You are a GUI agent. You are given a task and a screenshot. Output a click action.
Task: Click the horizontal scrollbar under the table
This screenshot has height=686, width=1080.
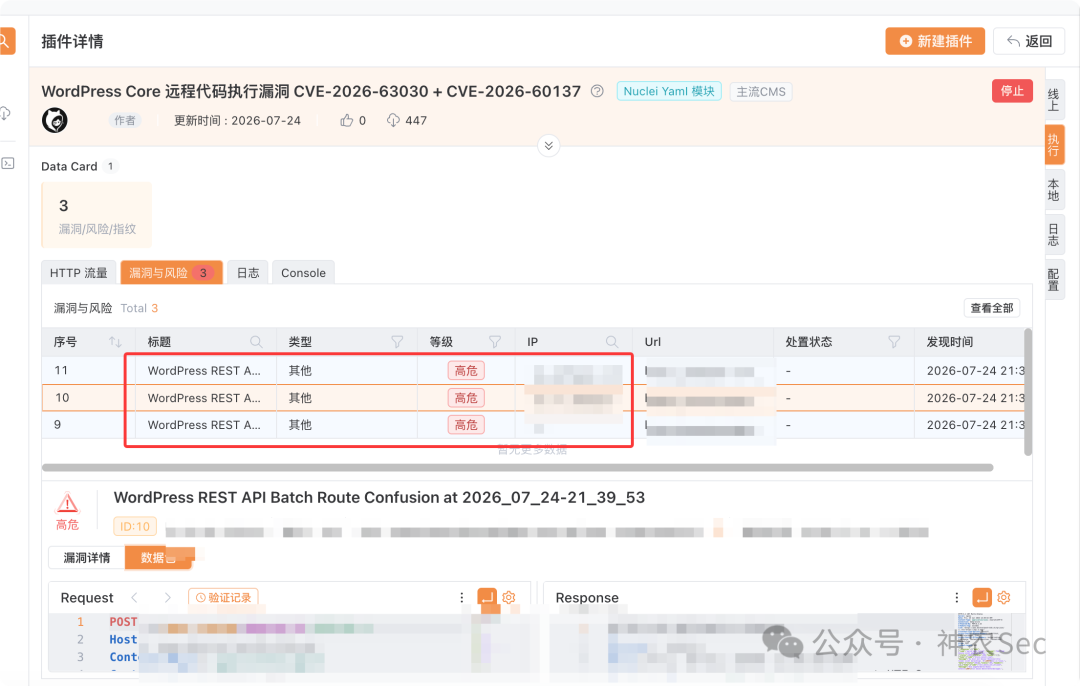click(x=517, y=468)
